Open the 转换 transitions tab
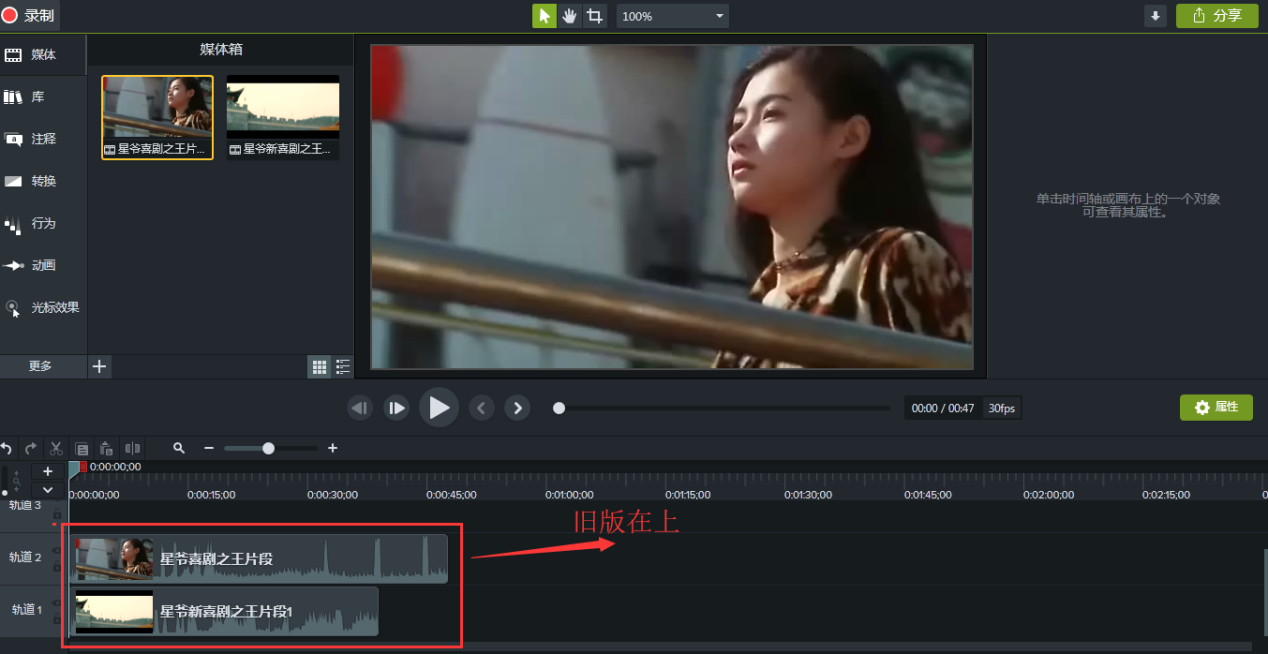This screenshot has height=654, width=1268. tap(43, 181)
